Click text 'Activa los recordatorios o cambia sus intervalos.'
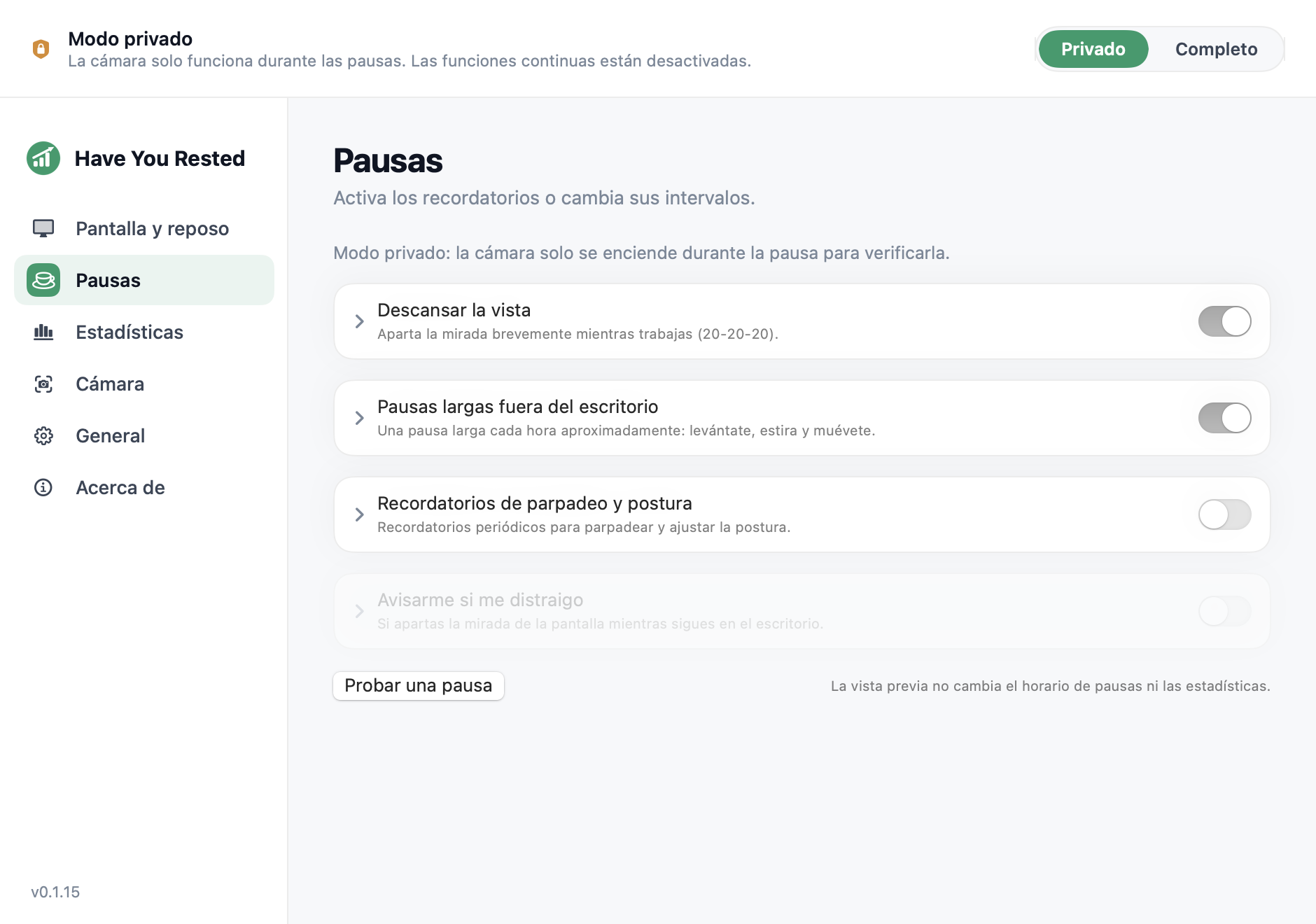Screen dimensions: 1316x924 544,198
